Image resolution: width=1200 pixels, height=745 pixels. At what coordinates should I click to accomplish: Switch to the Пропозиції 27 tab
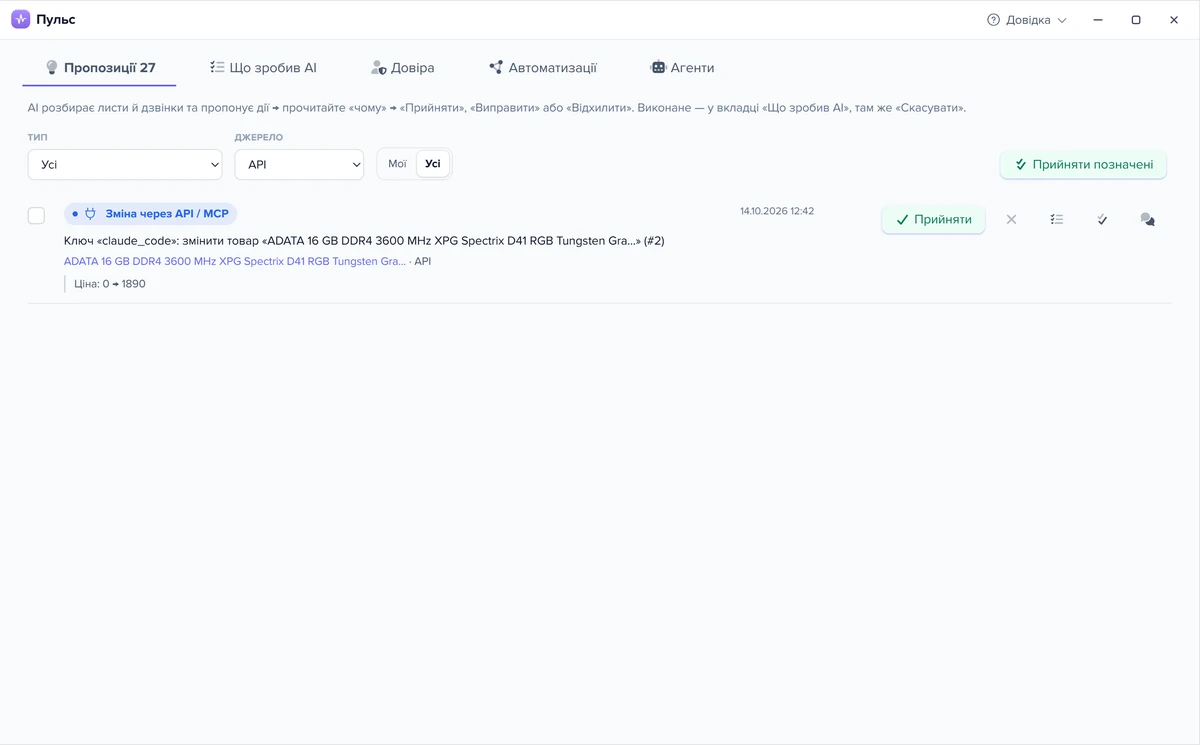(100, 68)
